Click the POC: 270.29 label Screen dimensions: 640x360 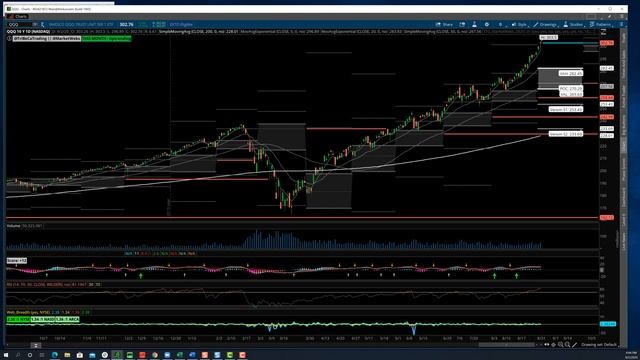point(571,89)
